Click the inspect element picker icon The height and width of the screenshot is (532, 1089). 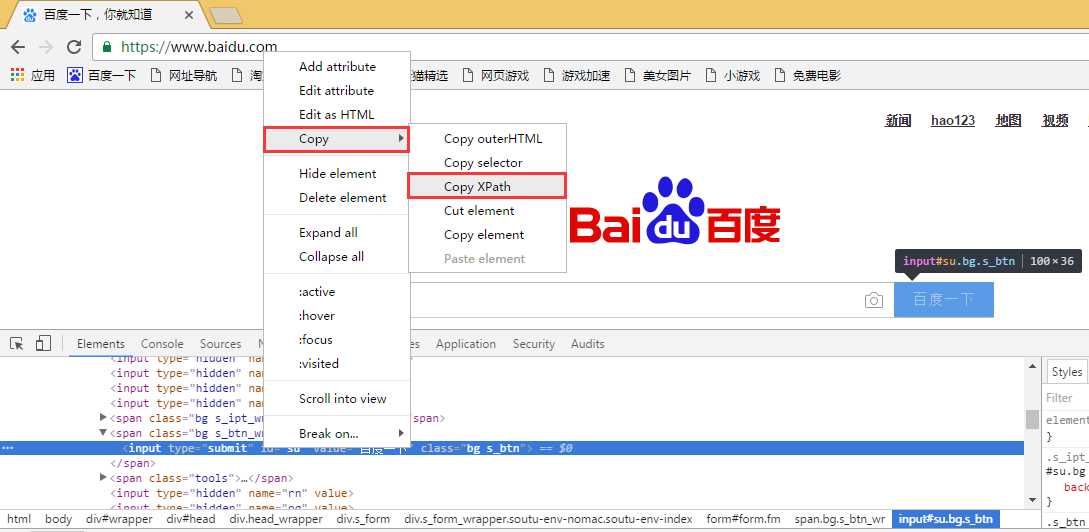(x=17, y=344)
